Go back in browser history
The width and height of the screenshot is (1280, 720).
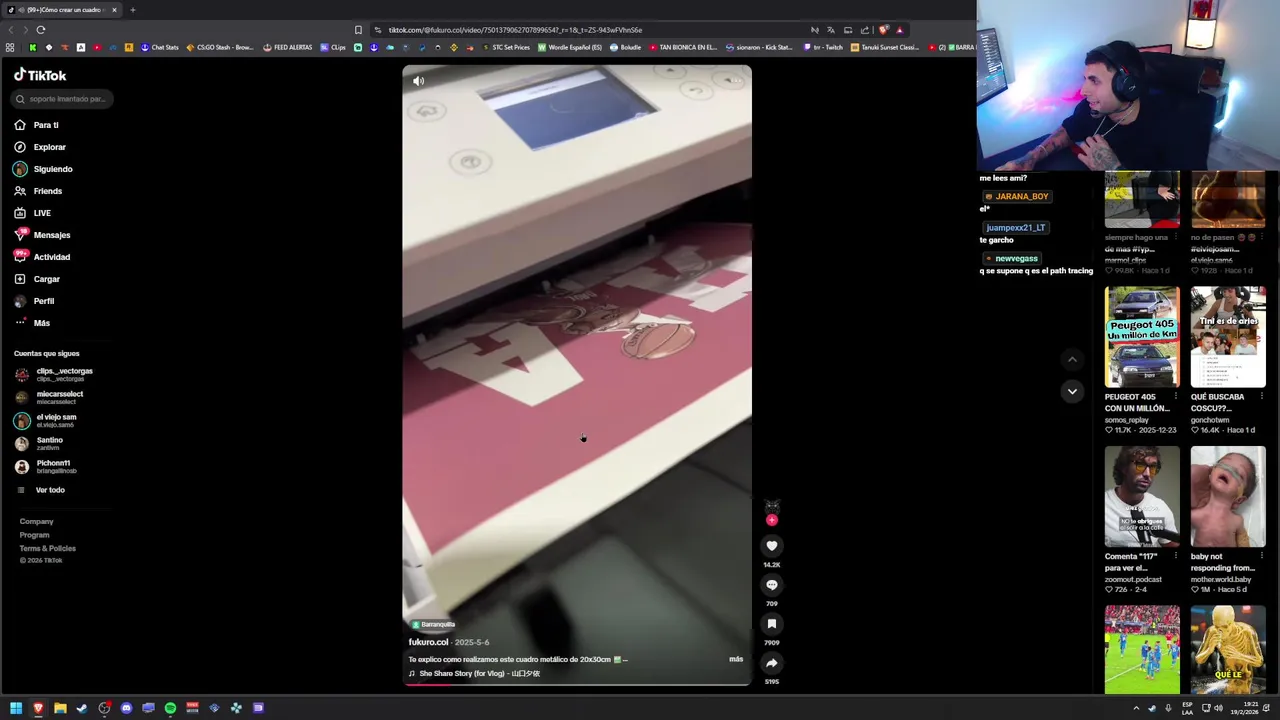[11, 30]
